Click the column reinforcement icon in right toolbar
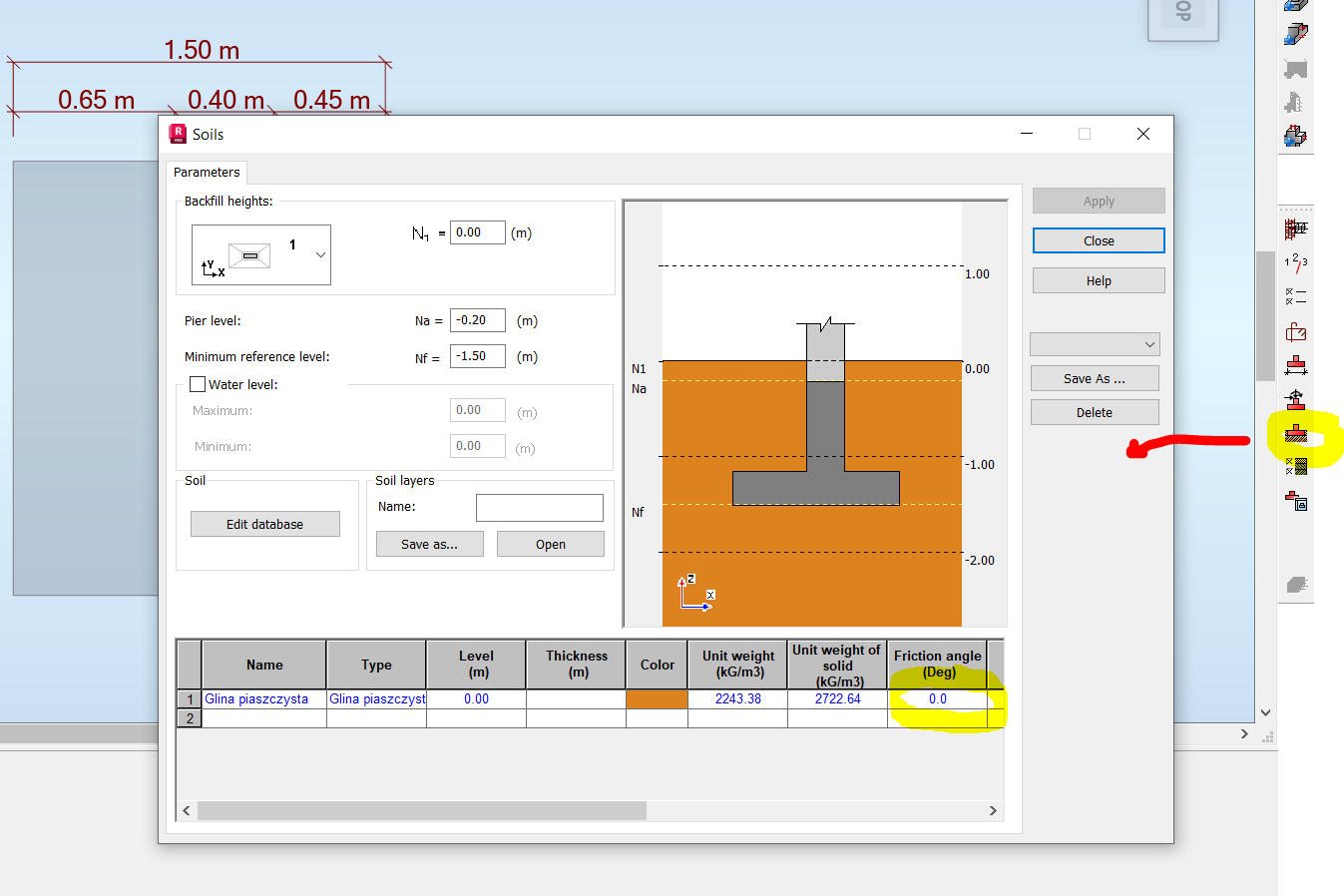This screenshot has height=896, width=1344. (1294, 33)
